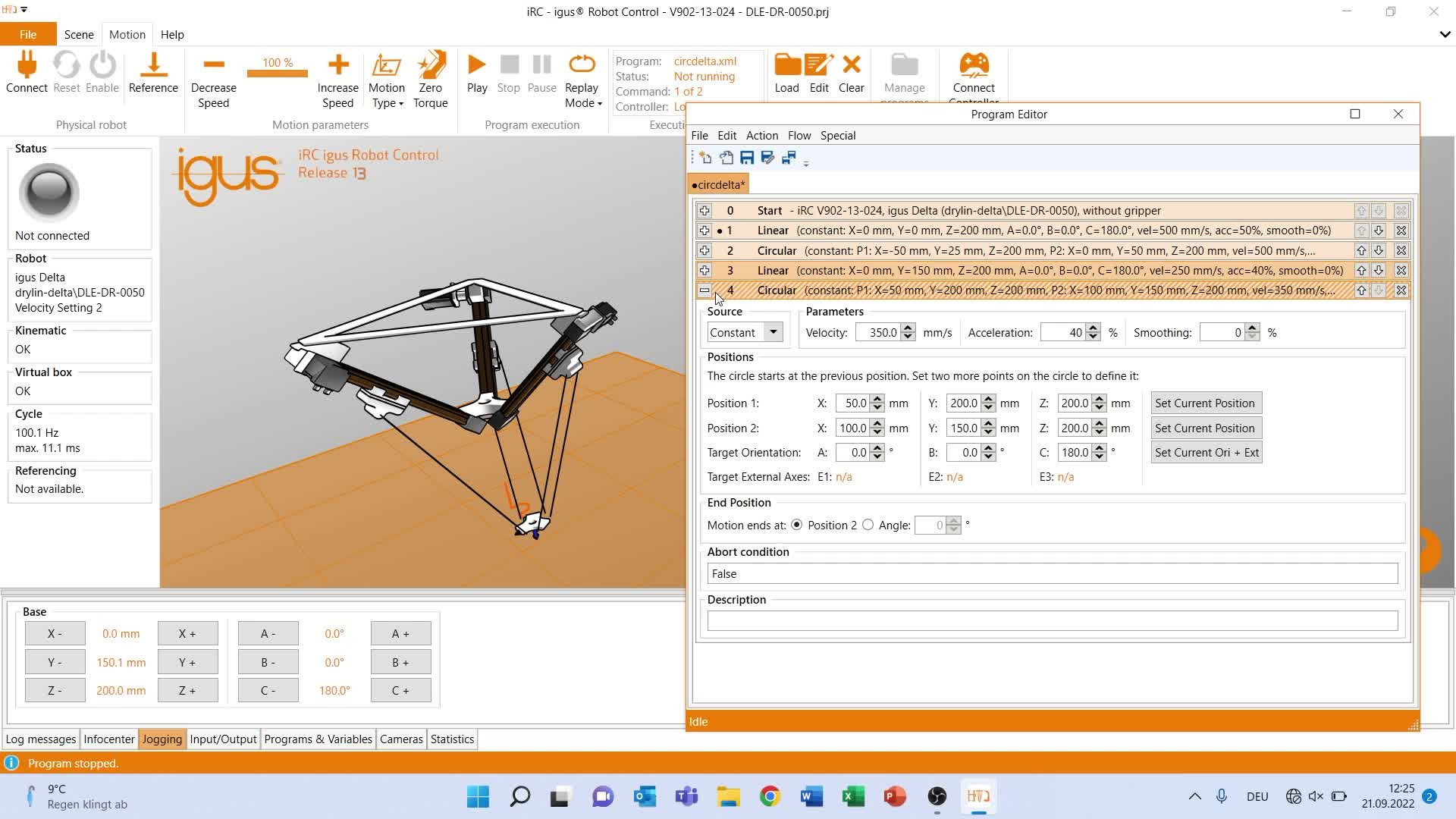The height and width of the screenshot is (819, 1456).
Task: Open Flow menu in Program Editor
Action: pyautogui.click(x=799, y=136)
